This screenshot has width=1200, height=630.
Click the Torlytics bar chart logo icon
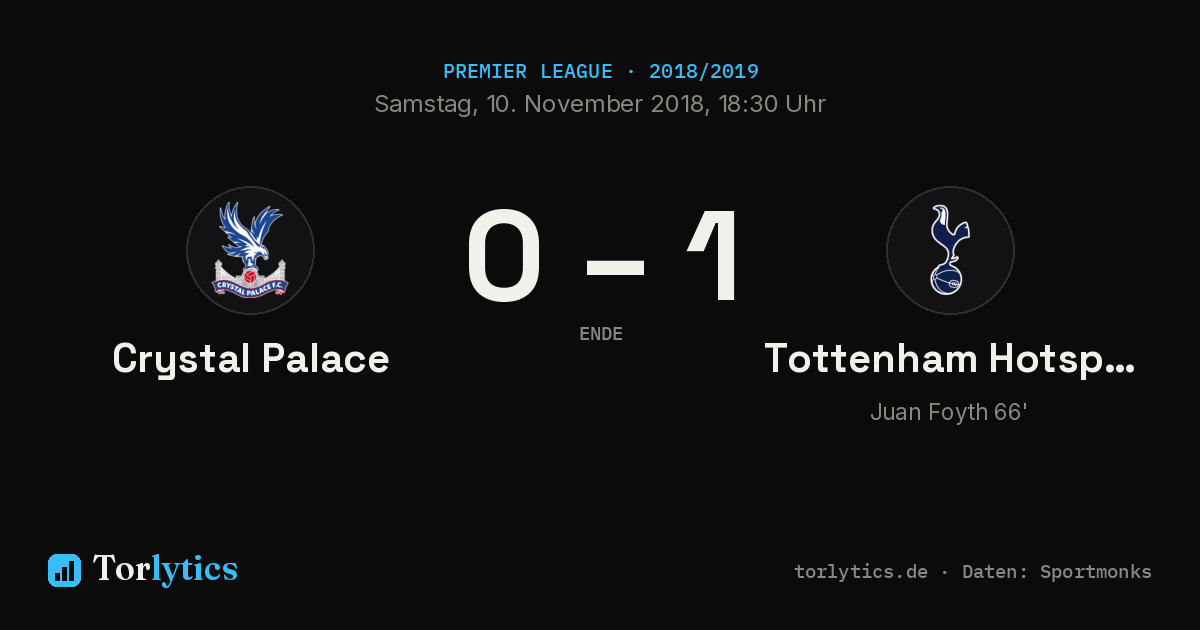click(64, 570)
